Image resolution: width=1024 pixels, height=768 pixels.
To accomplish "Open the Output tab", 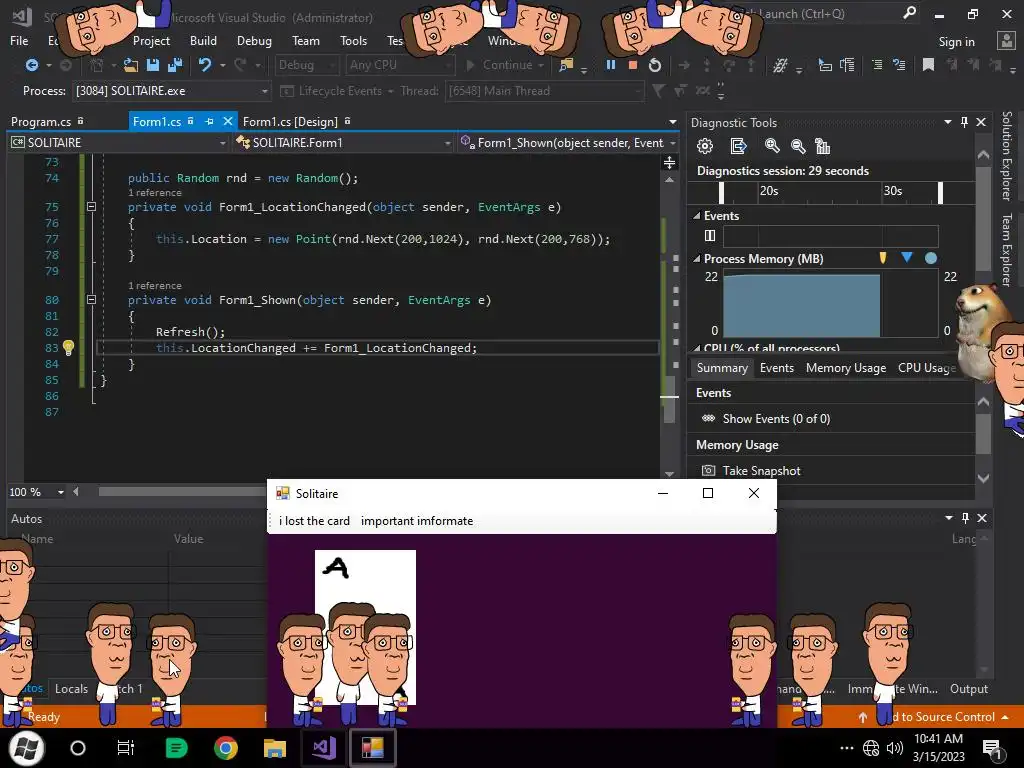I will coord(968,688).
